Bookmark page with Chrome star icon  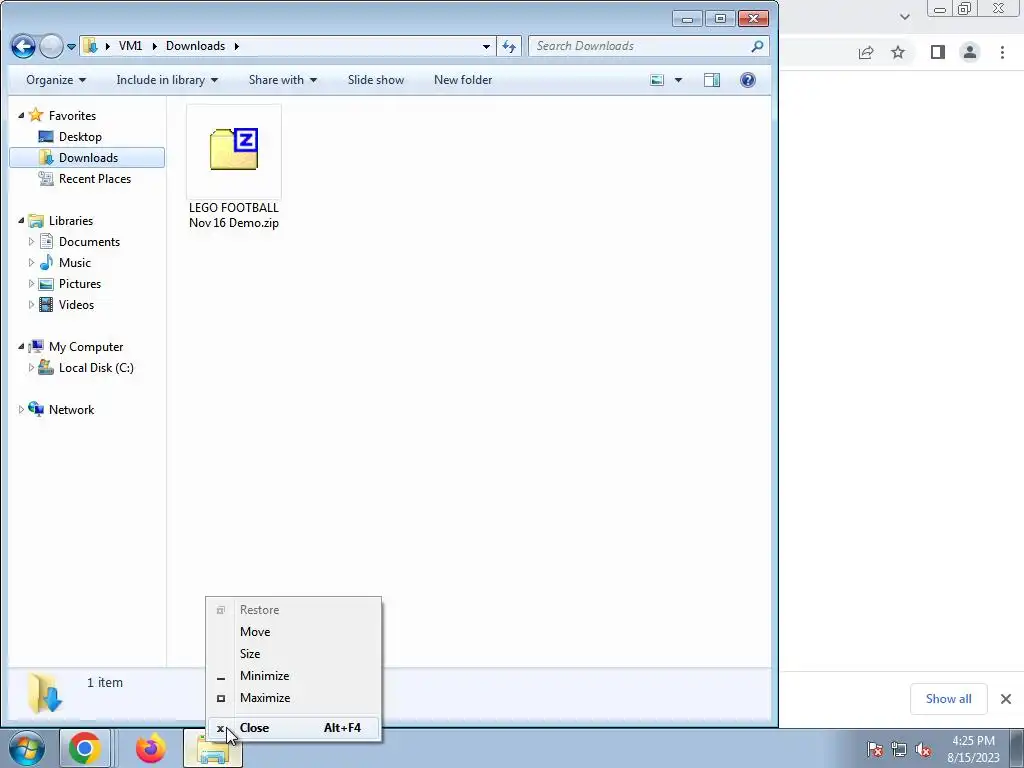(898, 52)
